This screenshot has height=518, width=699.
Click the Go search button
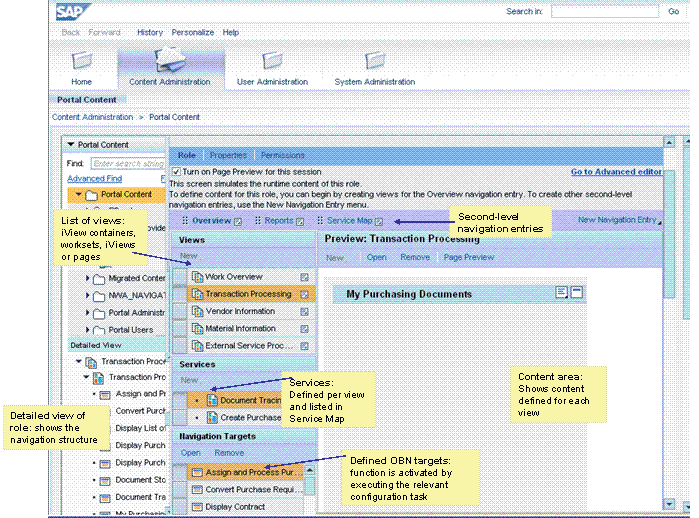pyautogui.click(x=674, y=12)
